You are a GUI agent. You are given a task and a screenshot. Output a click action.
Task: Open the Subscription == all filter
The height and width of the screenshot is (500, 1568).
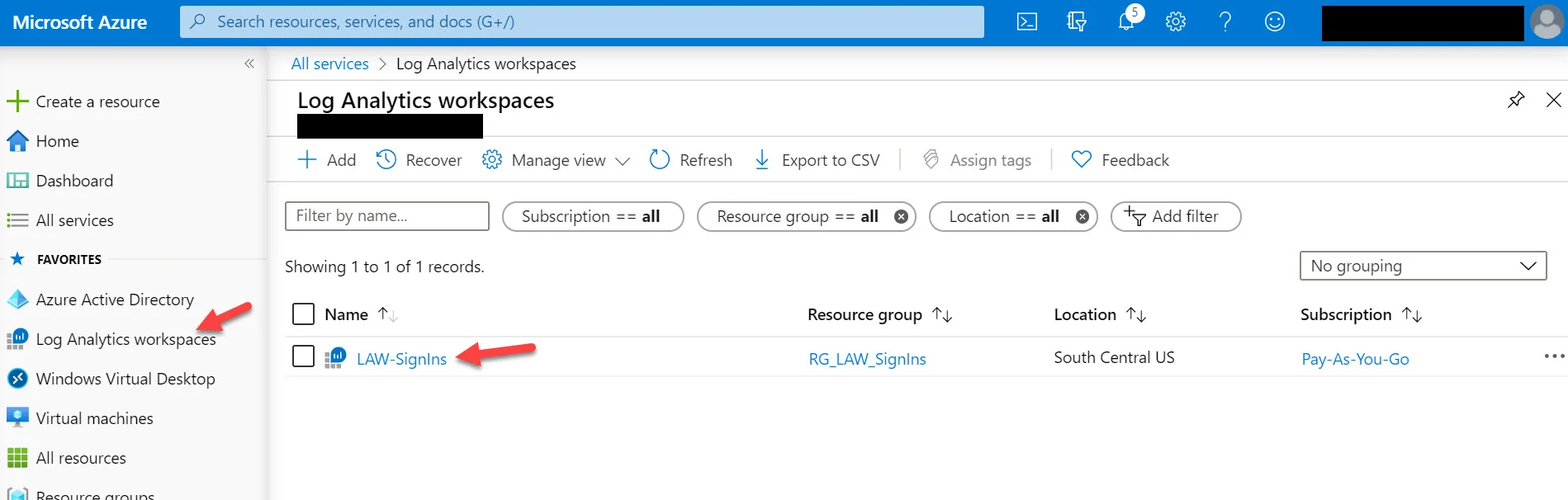(593, 216)
